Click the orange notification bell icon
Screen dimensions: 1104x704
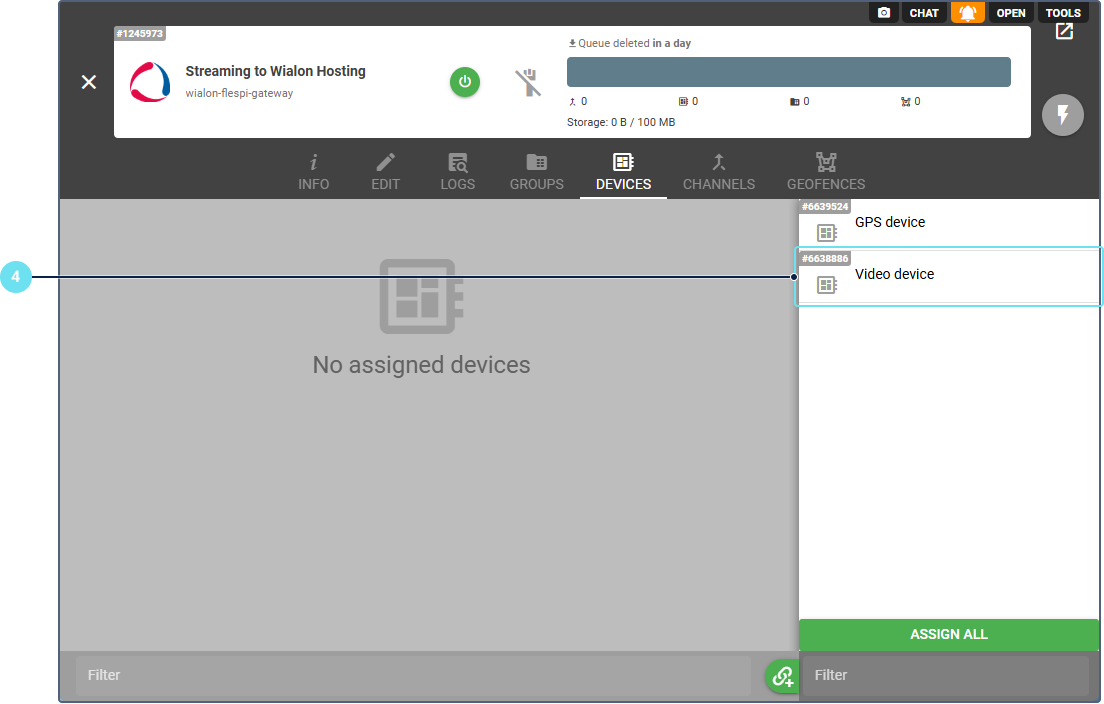coord(967,13)
